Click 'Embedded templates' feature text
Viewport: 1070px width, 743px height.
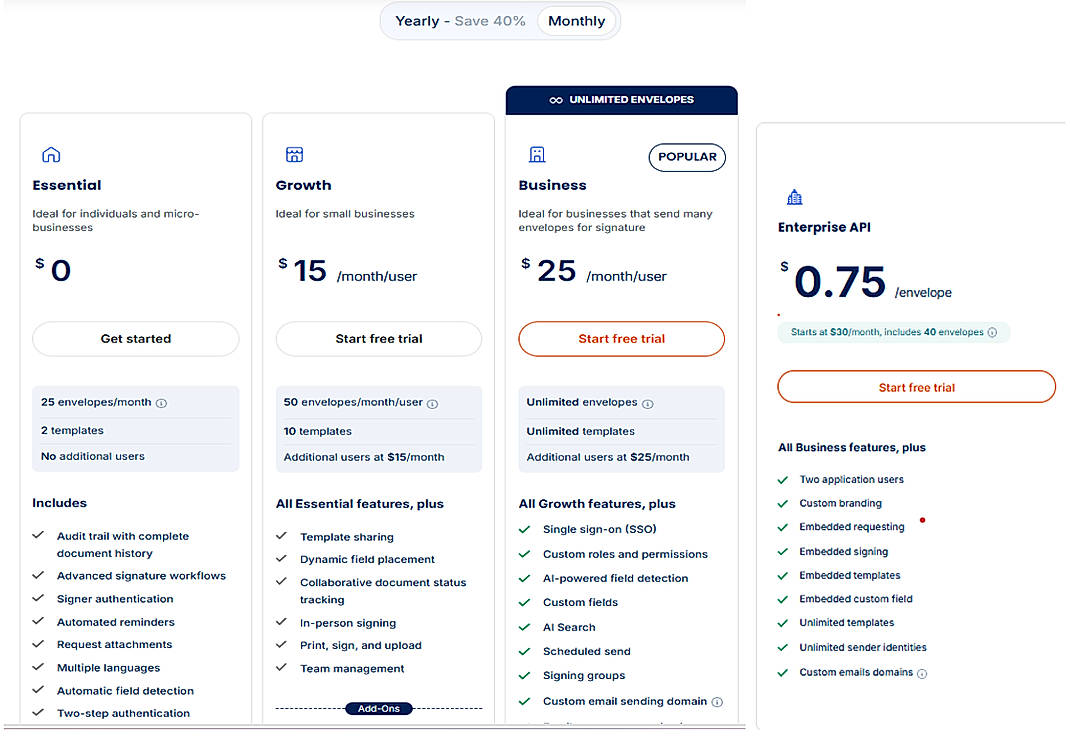[x=850, y=575]
